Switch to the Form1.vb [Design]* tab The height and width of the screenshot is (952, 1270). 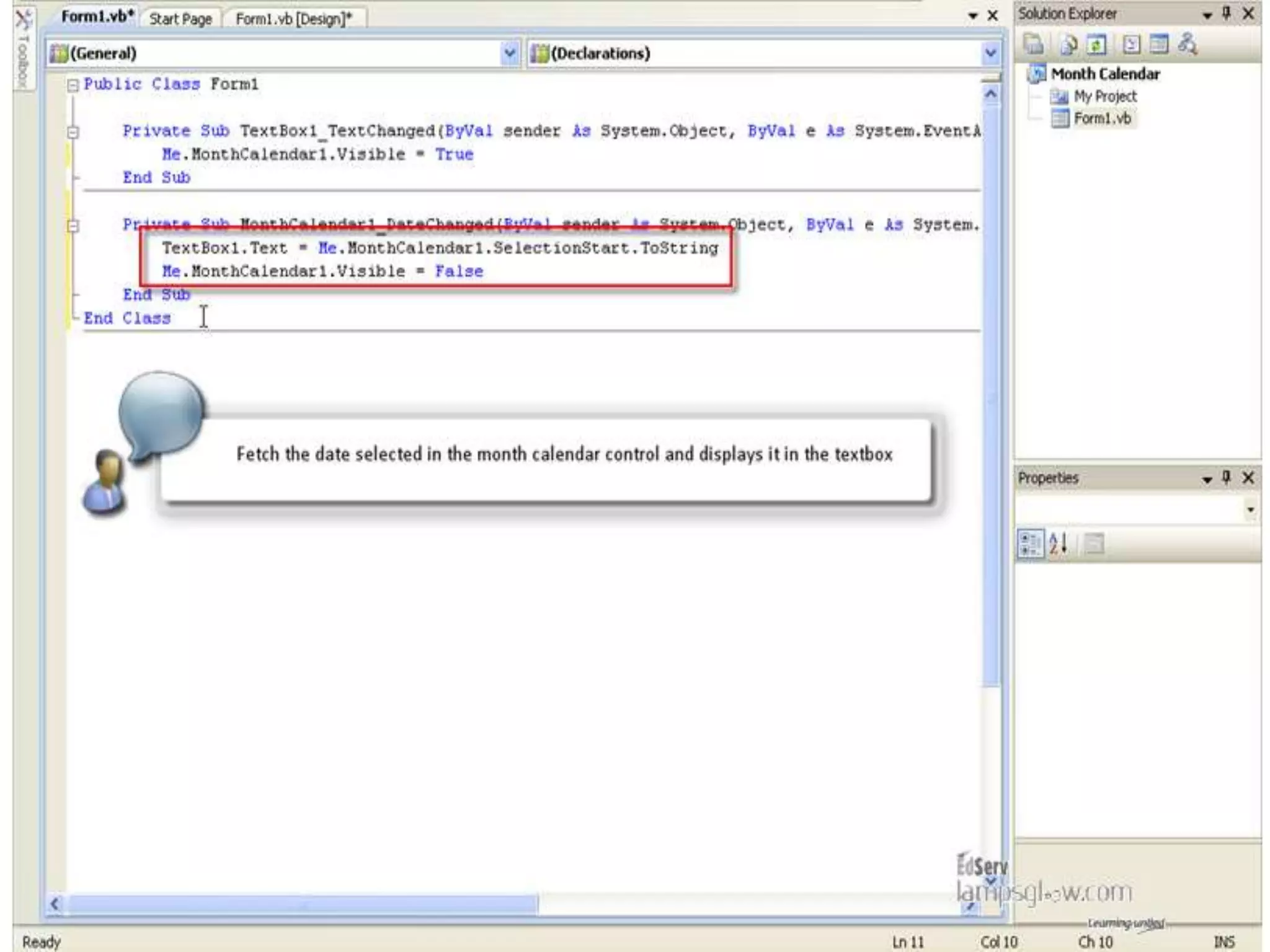(x=293, y=19)
